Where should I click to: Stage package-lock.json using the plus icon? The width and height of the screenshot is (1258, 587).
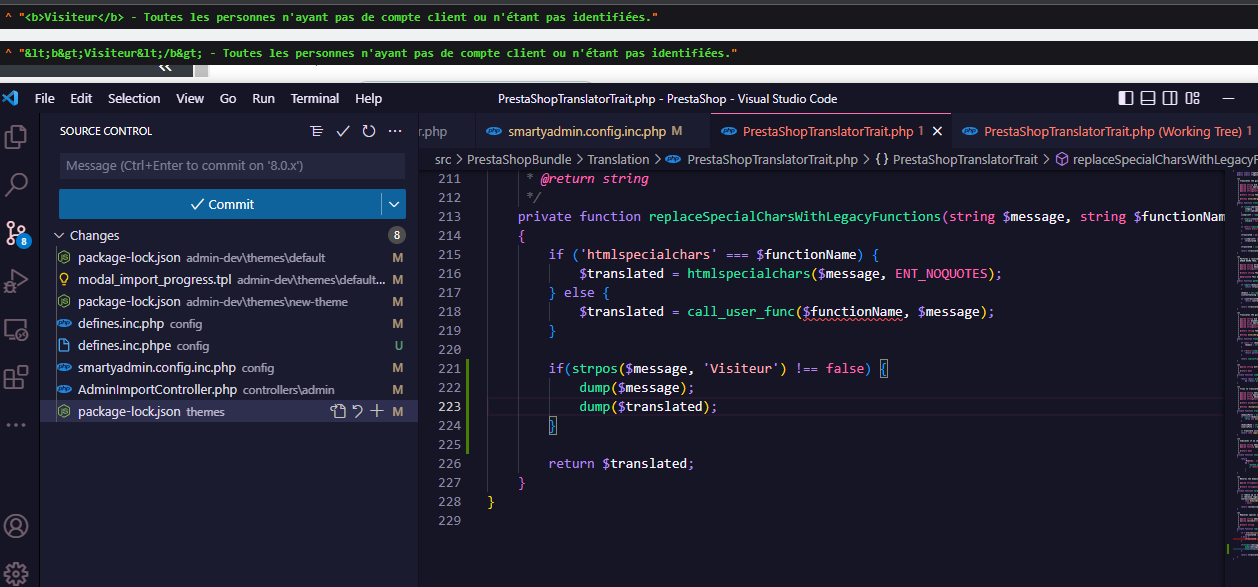coord(376,411)
